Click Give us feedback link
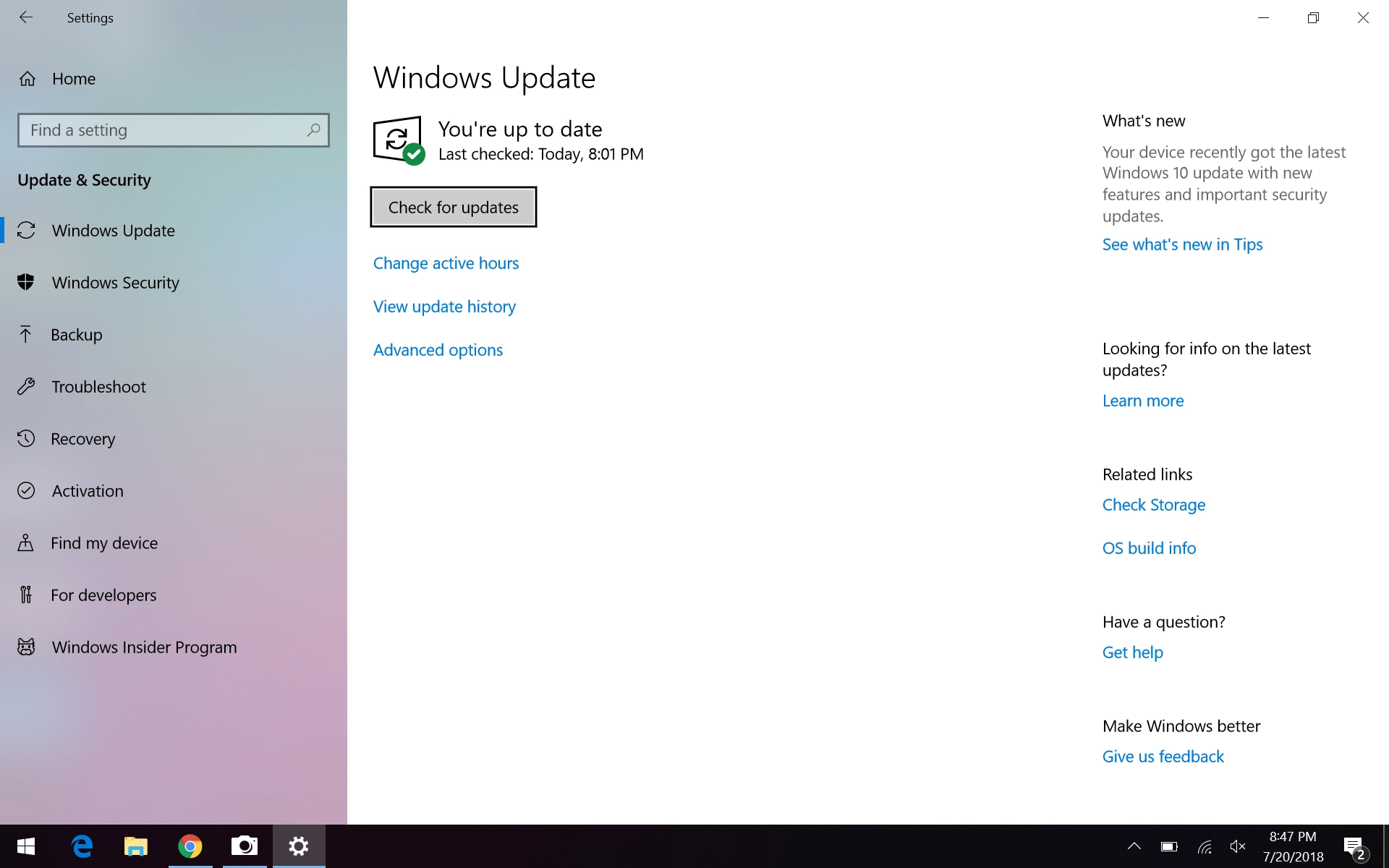 point(1163,757)
